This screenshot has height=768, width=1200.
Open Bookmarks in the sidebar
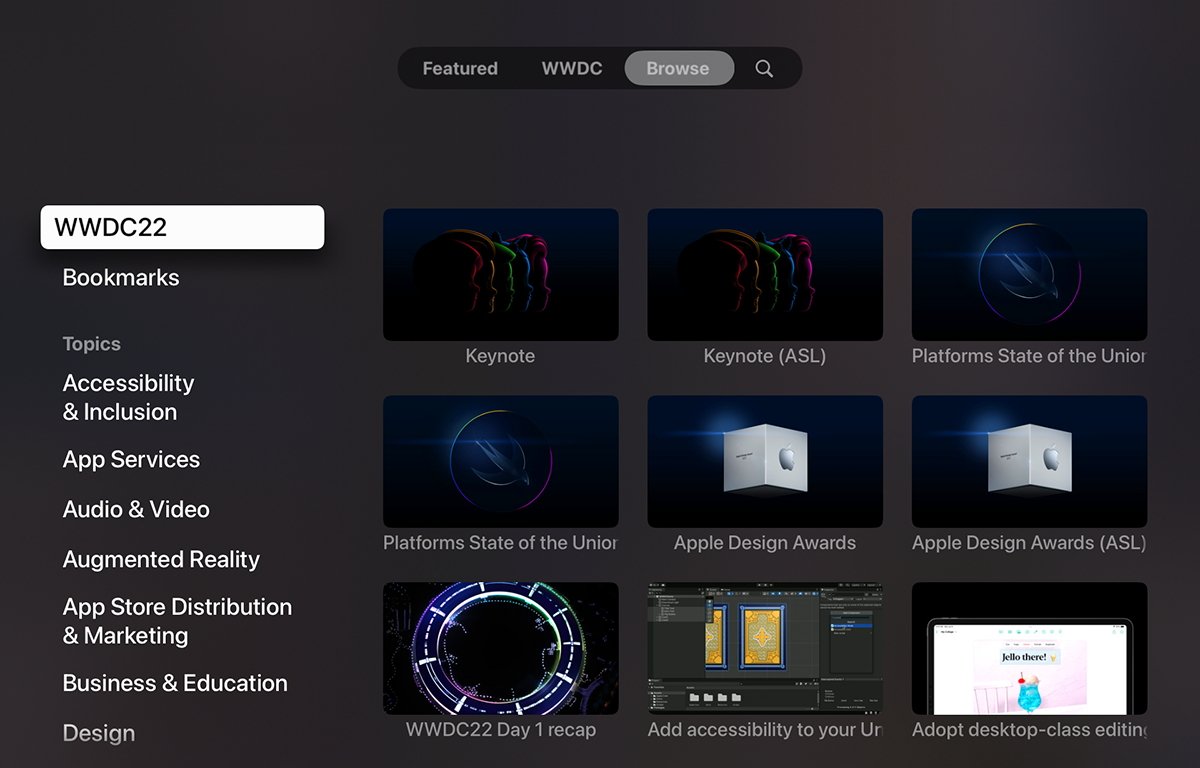(x=121, y=278)
